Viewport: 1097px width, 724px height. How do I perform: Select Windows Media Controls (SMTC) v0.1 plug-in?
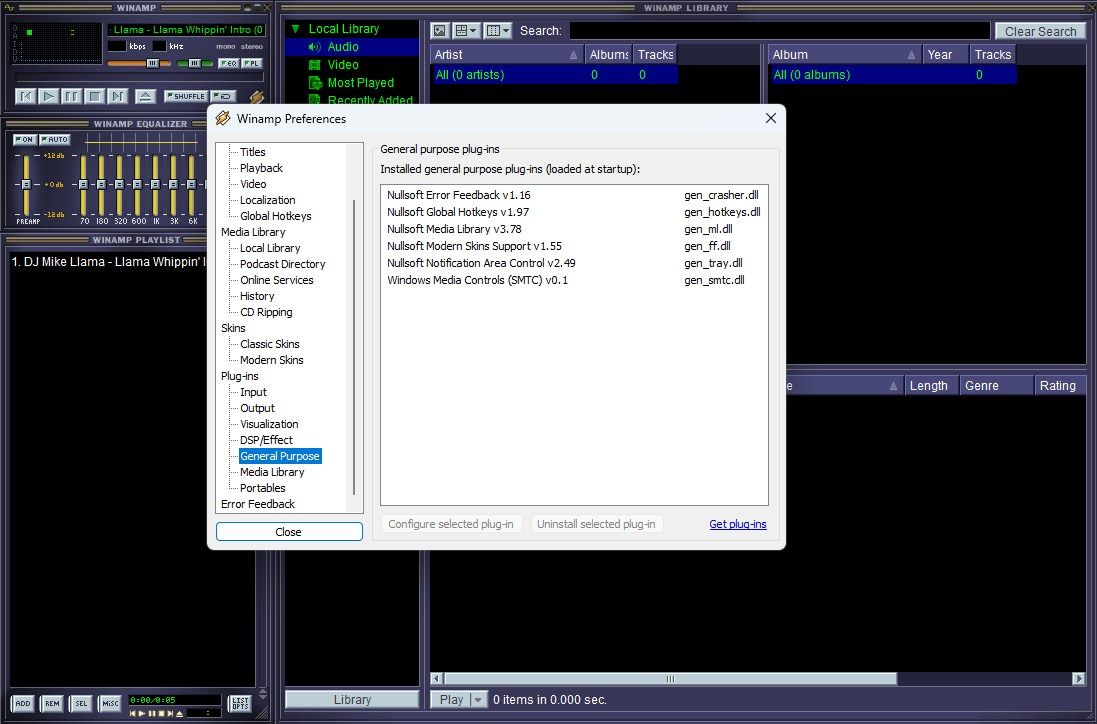pyautogui.click(x=574, y=280)
